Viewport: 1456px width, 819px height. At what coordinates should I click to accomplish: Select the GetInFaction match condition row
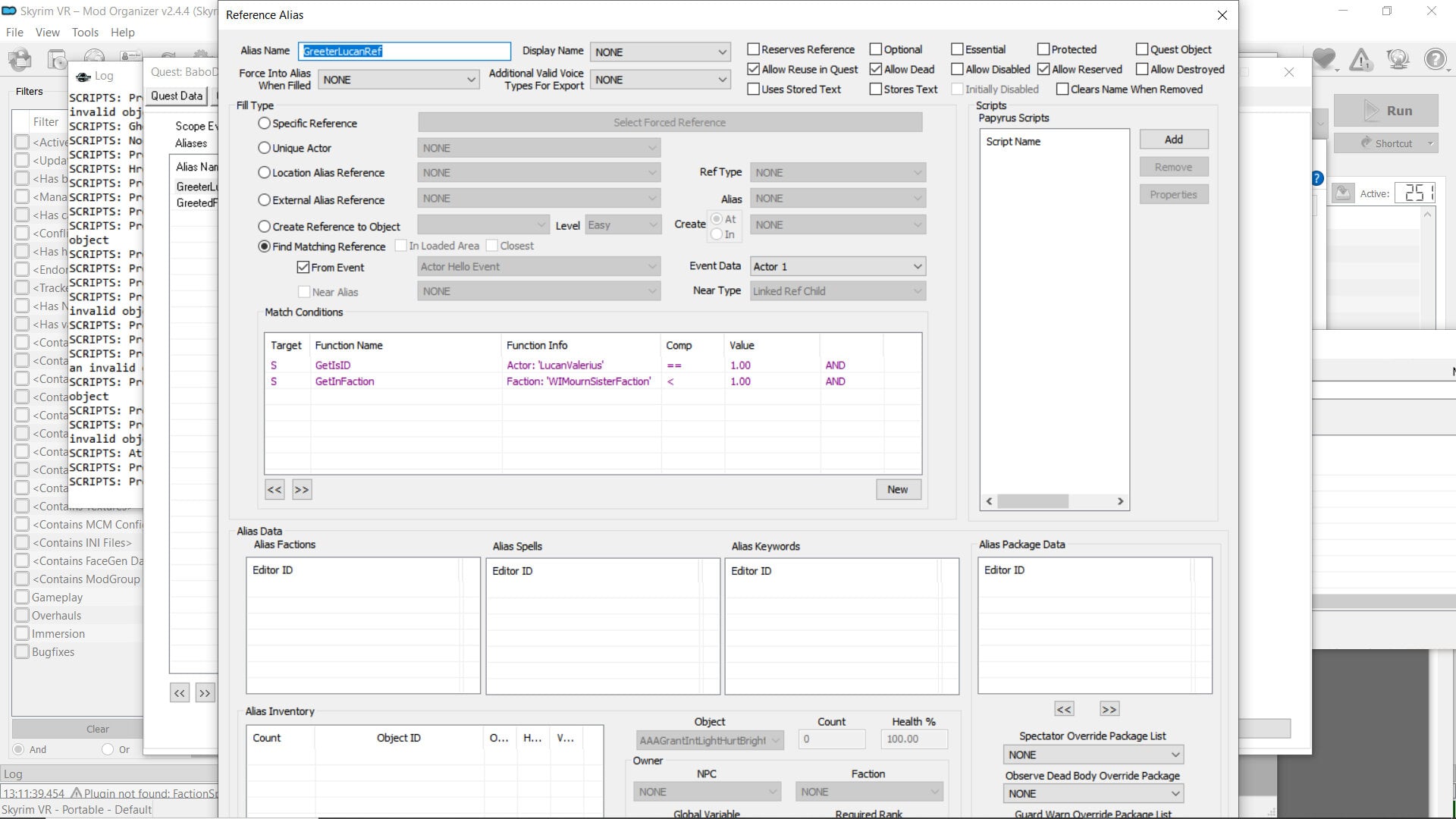click(592, 381)
